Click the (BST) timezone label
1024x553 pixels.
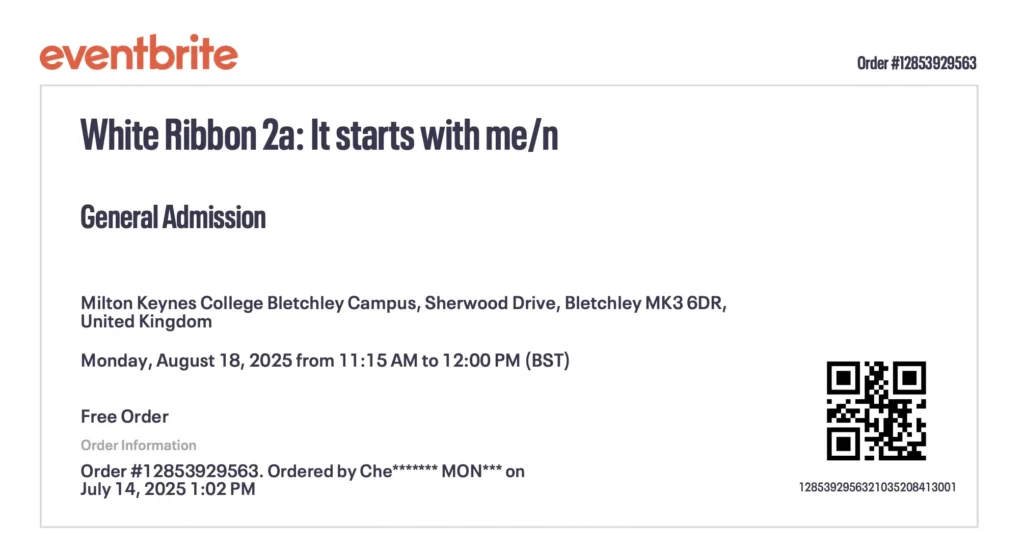click(548, 361)
